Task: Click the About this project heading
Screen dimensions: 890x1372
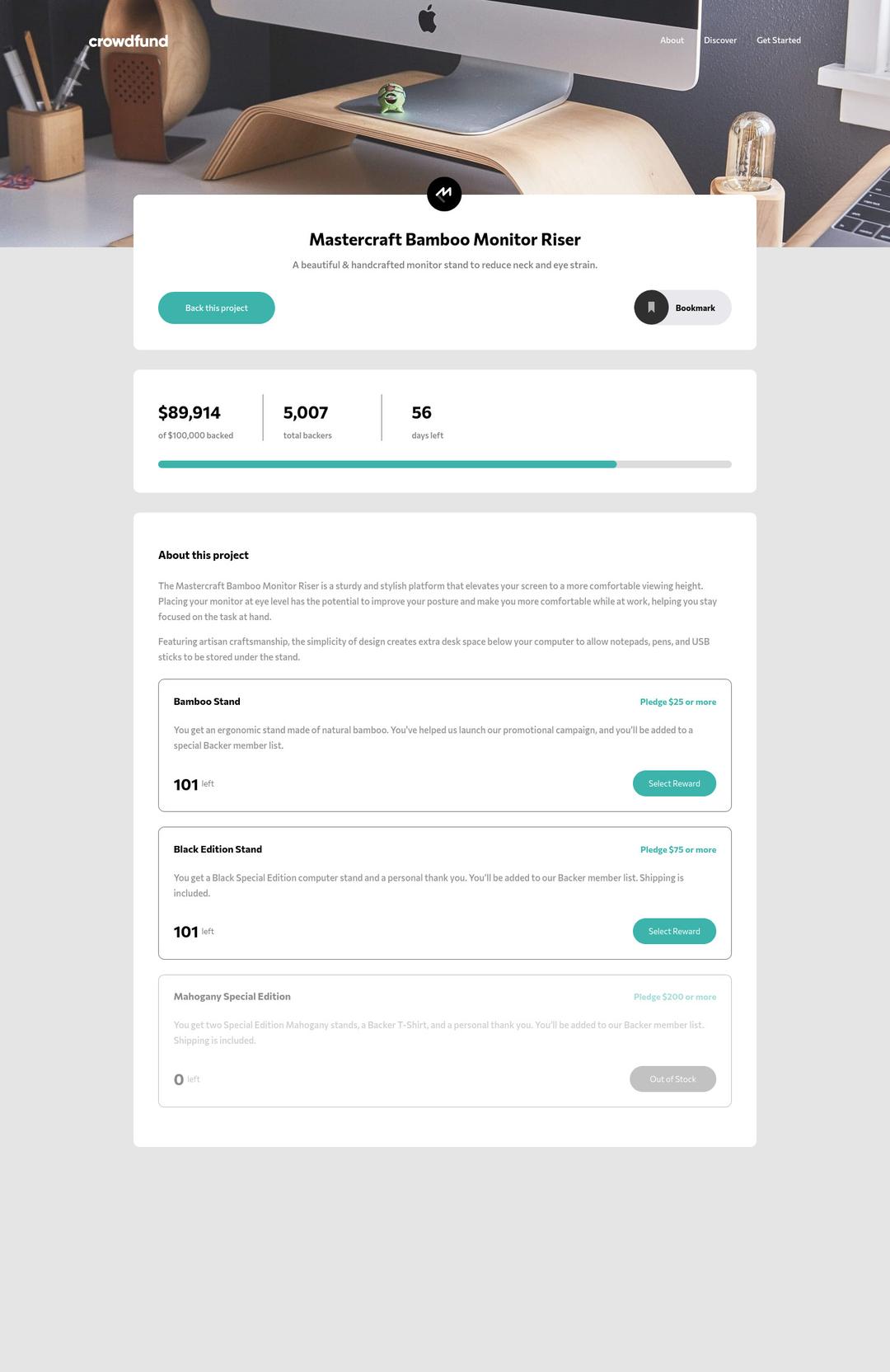Action: [203, 554]
